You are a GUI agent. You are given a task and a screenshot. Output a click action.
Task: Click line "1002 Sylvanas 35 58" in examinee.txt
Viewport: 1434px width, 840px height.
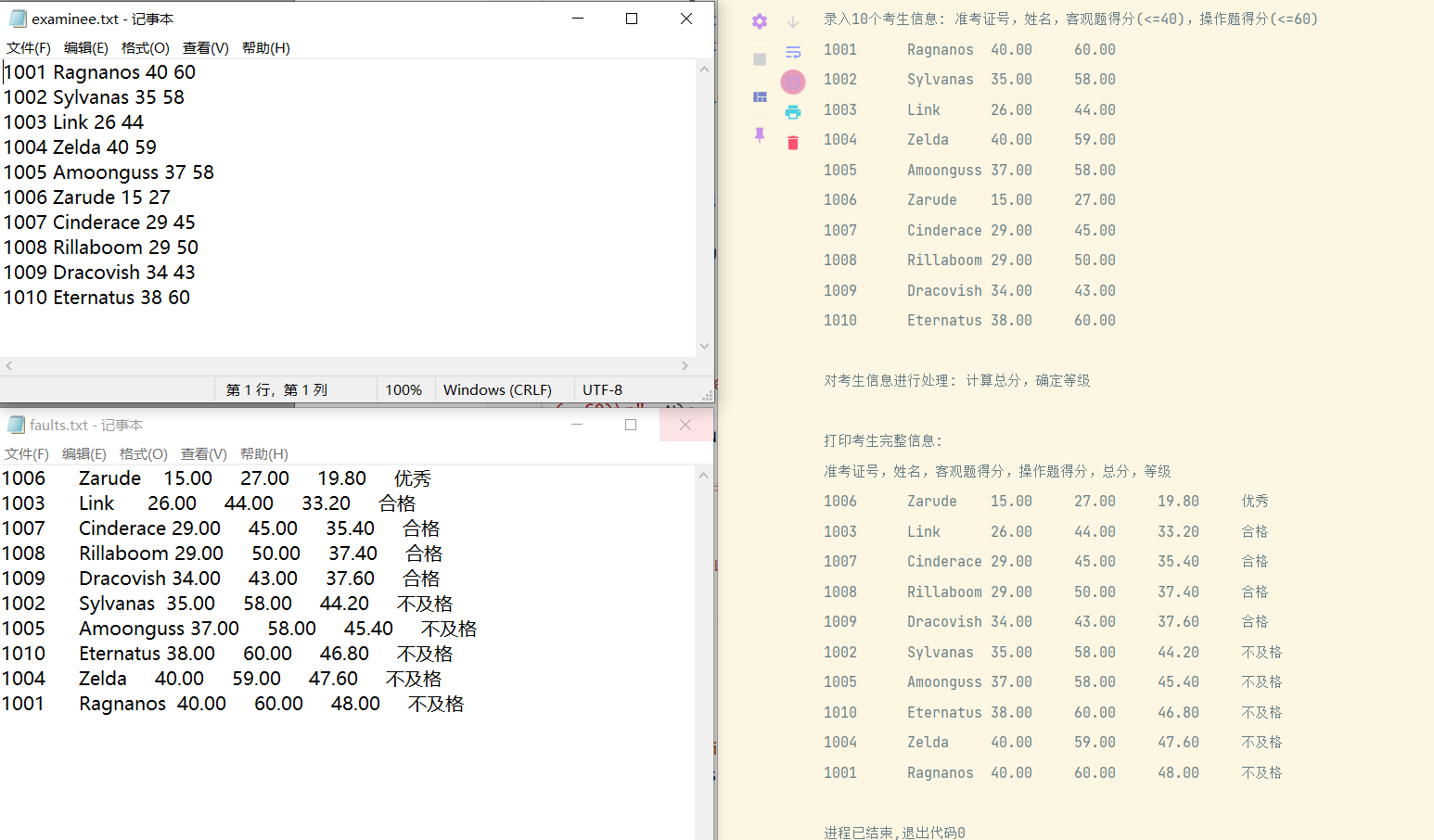tap(94, 97)
